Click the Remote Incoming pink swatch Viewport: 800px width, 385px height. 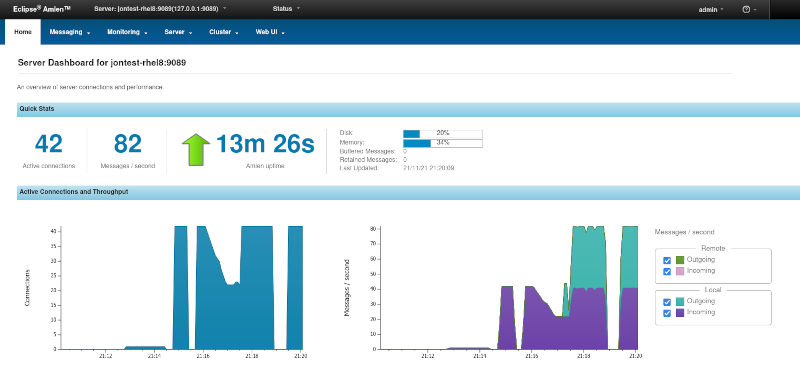click(x=680, y=271)
